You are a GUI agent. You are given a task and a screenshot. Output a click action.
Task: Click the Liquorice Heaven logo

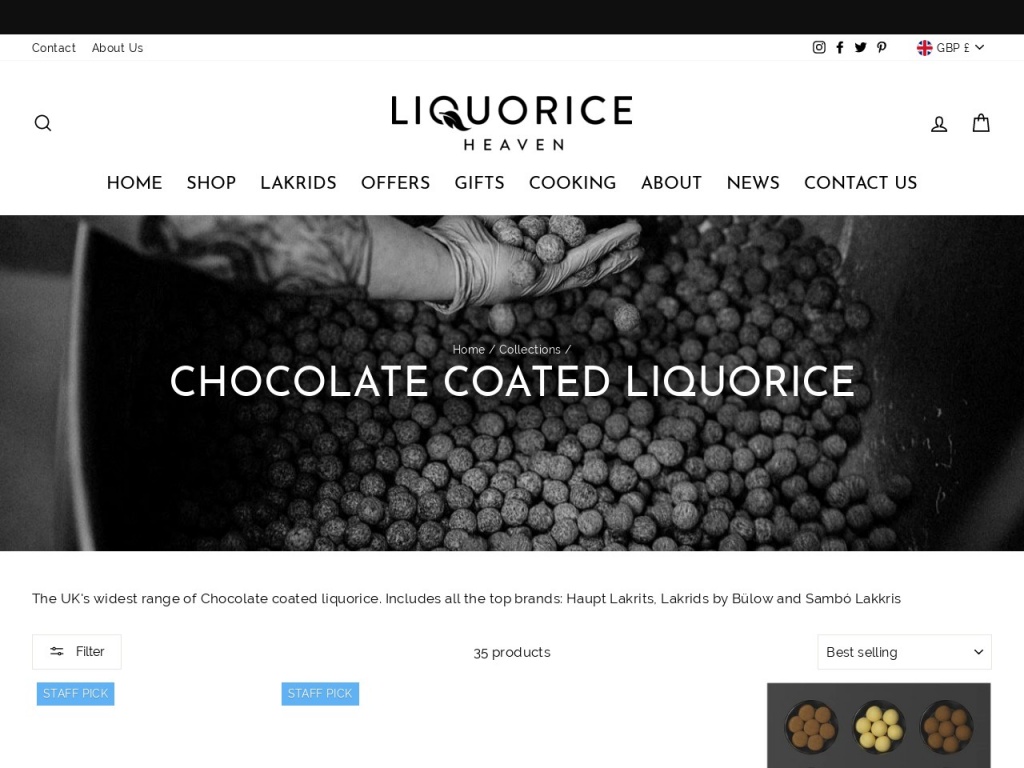[512, 123]
